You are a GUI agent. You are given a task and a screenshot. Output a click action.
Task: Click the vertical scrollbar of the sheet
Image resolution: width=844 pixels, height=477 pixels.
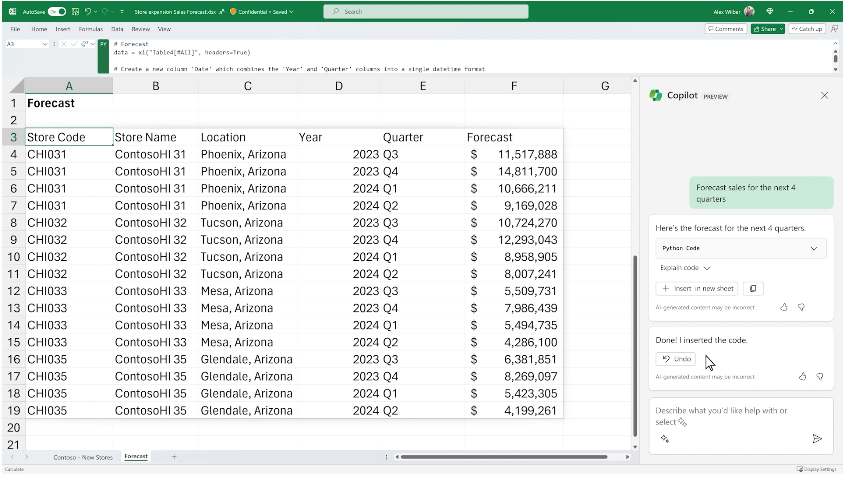[635, 345]
